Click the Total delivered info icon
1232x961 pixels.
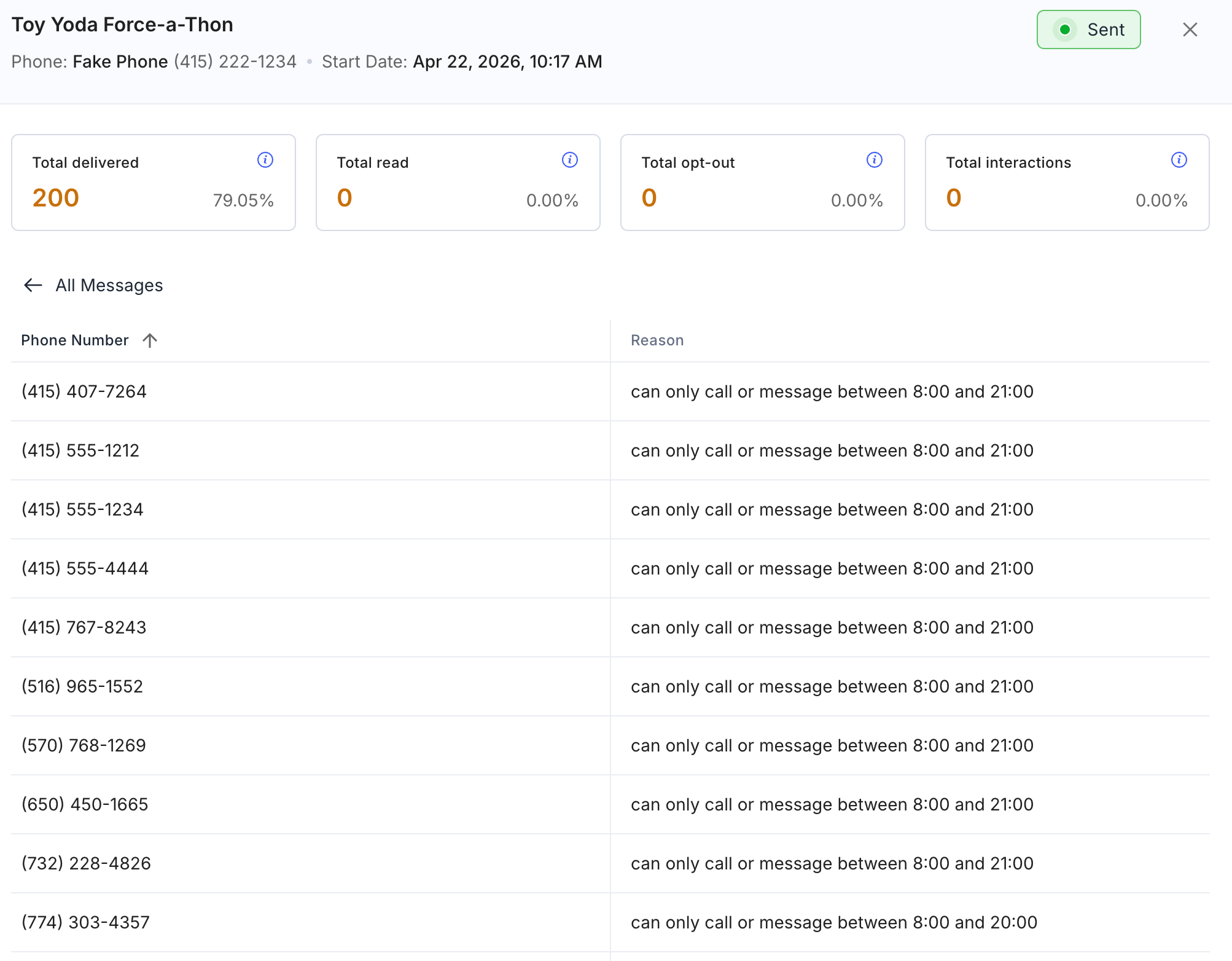[265, 160]
